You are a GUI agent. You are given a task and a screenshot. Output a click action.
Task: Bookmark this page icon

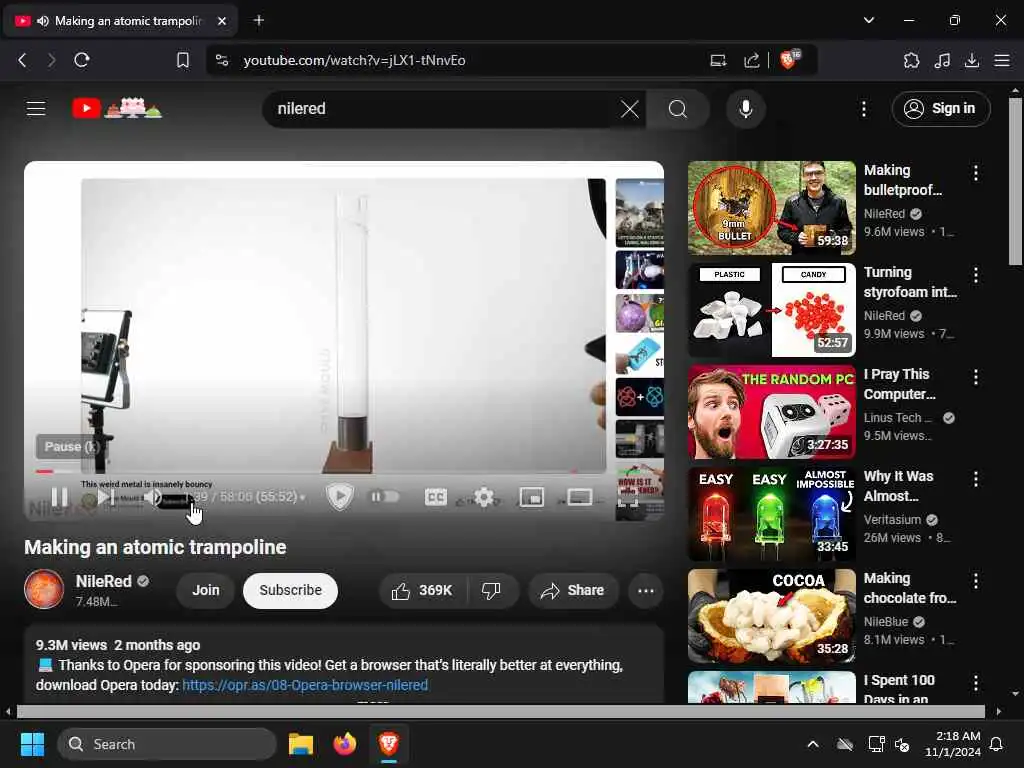point(183,60)
